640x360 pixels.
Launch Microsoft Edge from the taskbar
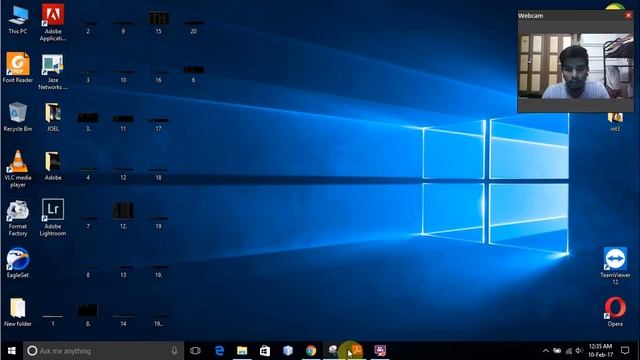pyautogui.click(x=219, y=351)
